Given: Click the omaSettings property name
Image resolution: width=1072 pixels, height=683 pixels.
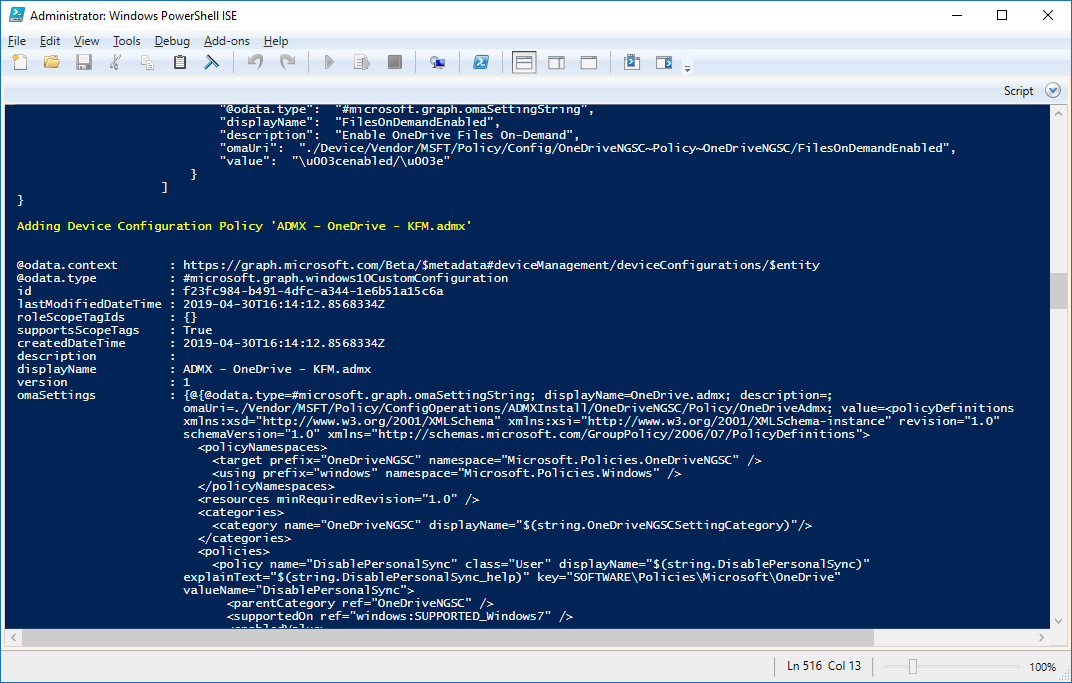Looking at the screenshot, I should point(56,394).
